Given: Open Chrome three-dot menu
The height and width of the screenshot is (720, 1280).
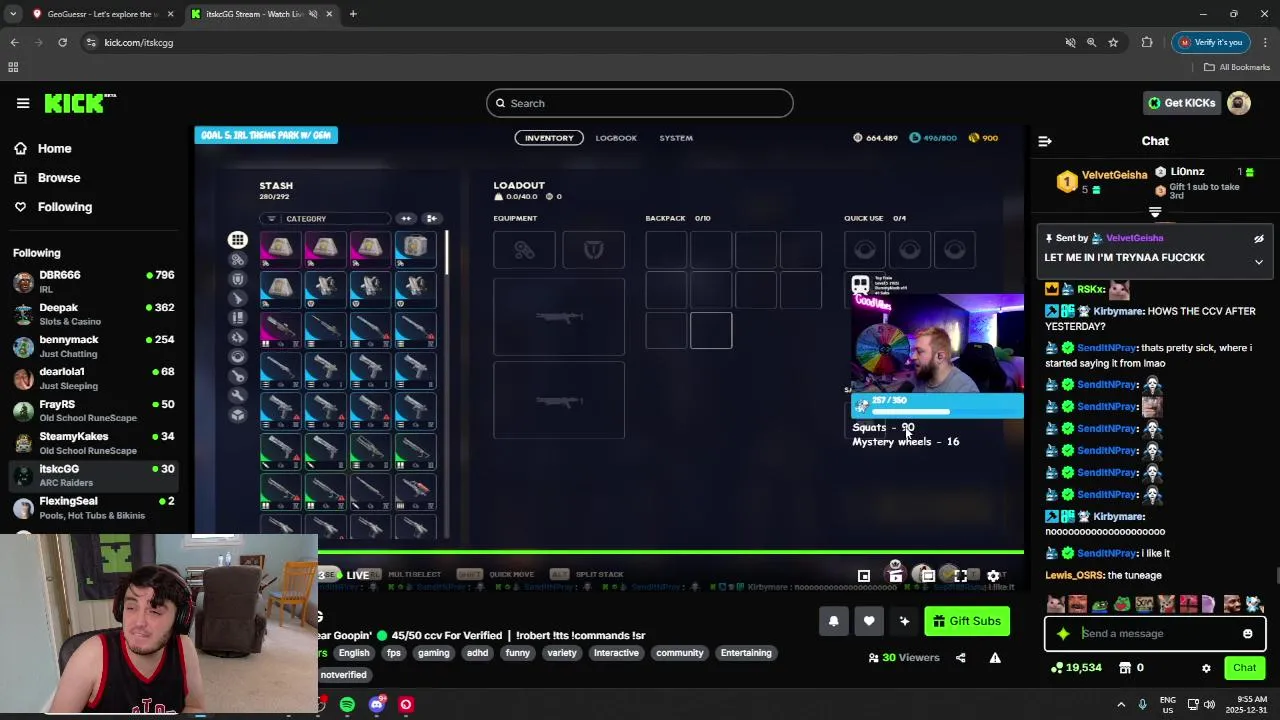Looking at the screenshot, I should [1265, 42].
